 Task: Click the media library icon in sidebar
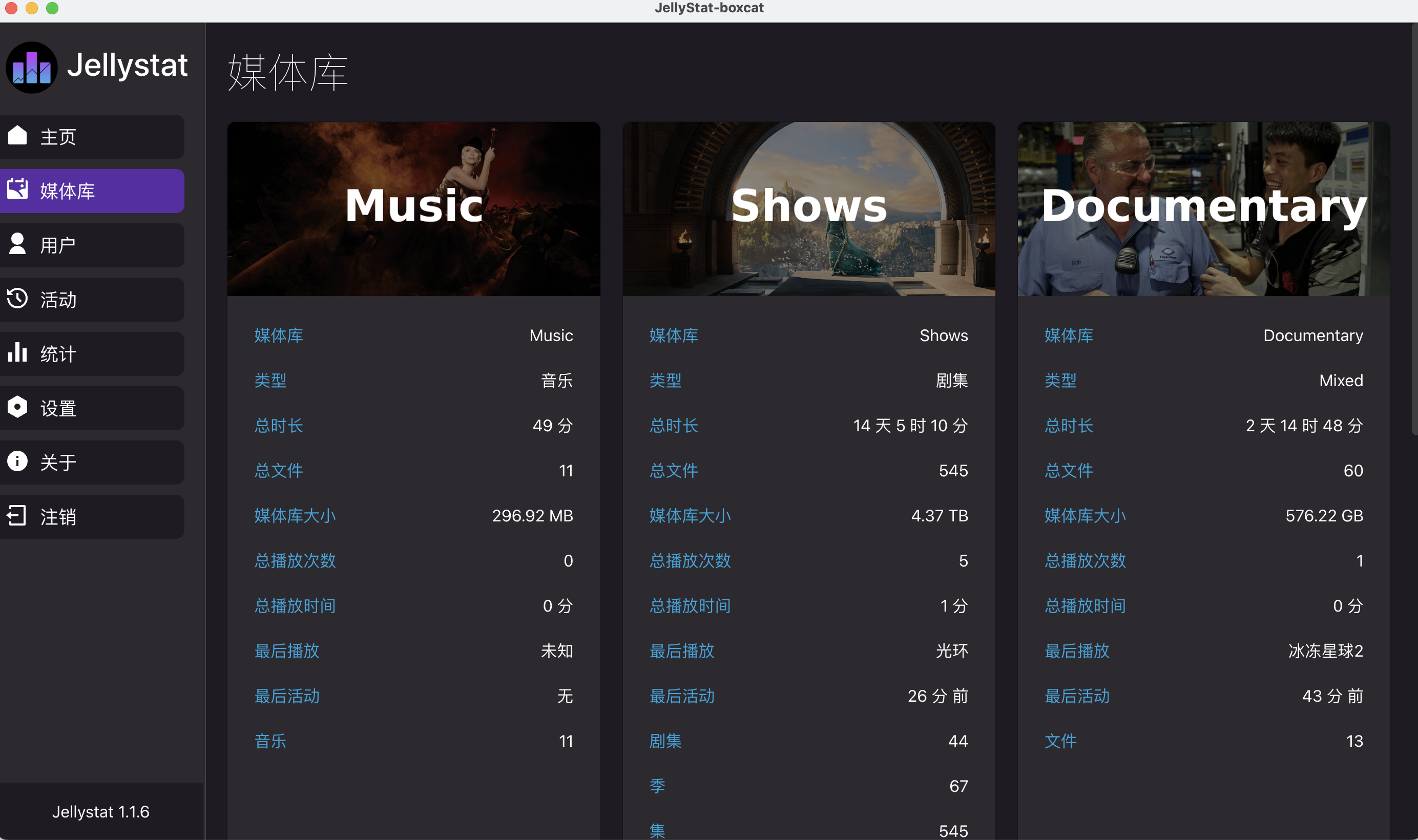click(x=17, y=189)
